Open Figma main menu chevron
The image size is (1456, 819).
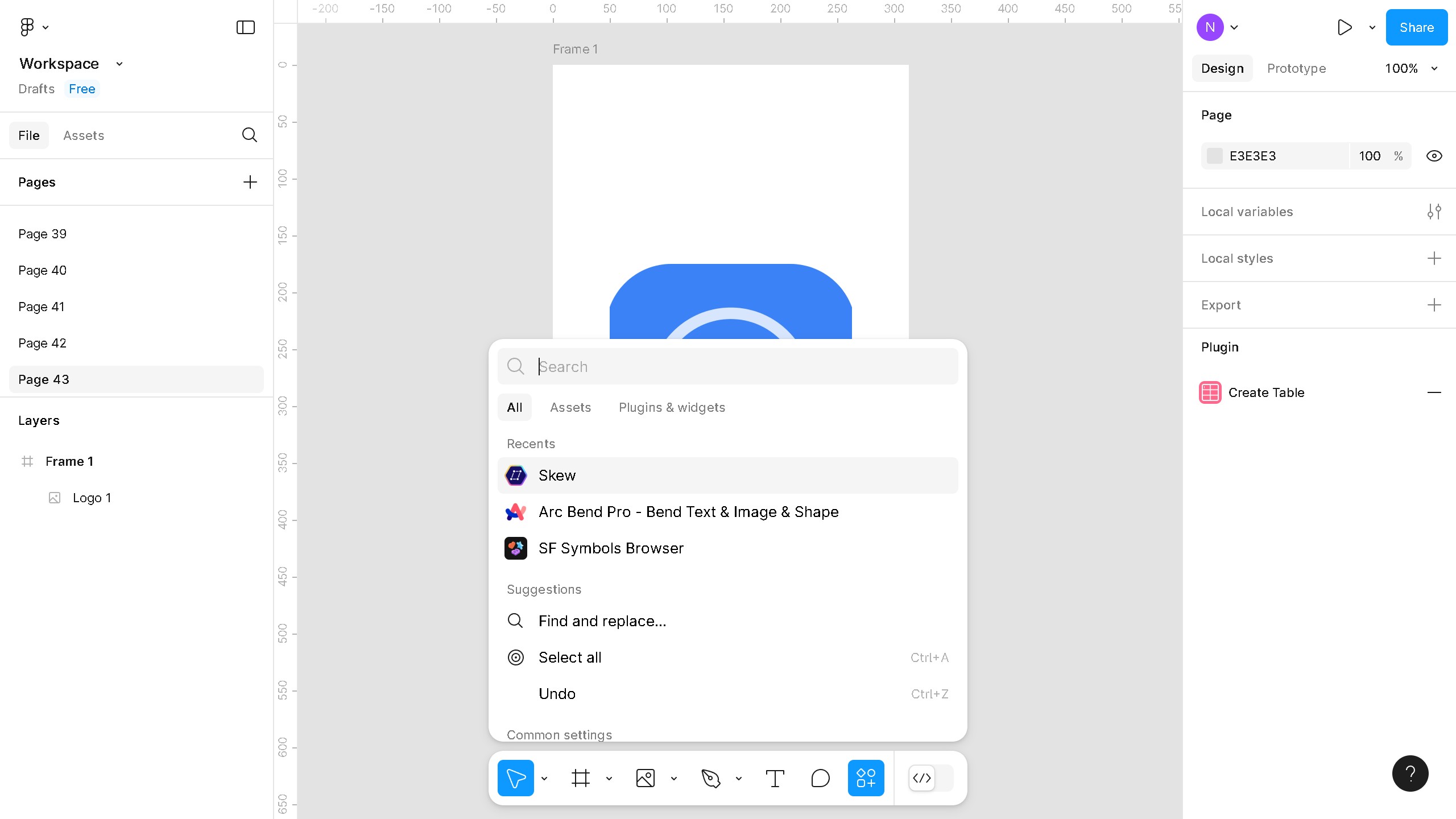point(45,27)
